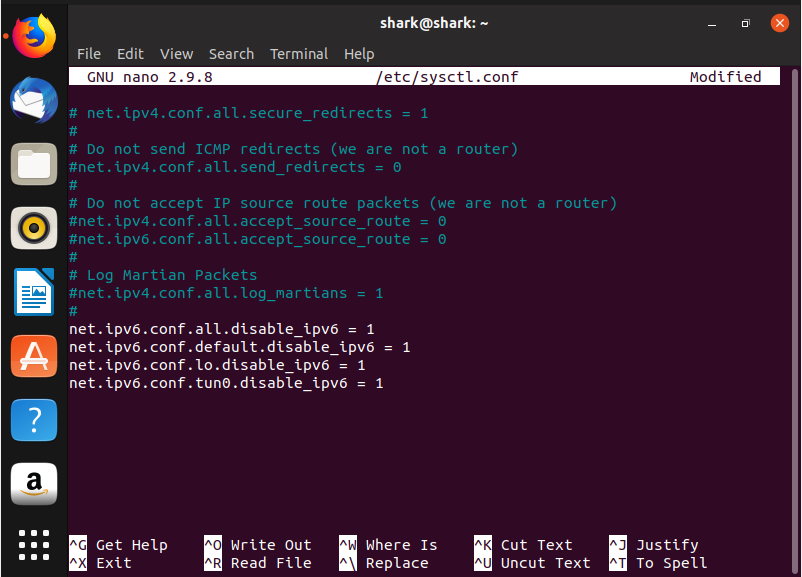Open the Edit menu
The width and height of the screenshot is (802, 577).
coord(129,54)
